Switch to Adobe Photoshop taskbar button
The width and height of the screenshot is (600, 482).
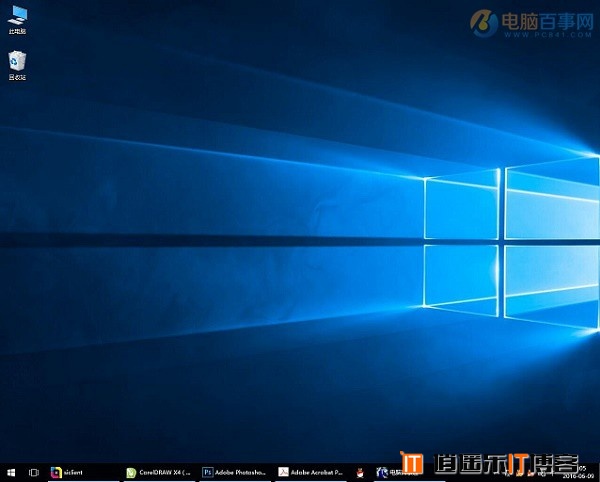coord(235,473)
